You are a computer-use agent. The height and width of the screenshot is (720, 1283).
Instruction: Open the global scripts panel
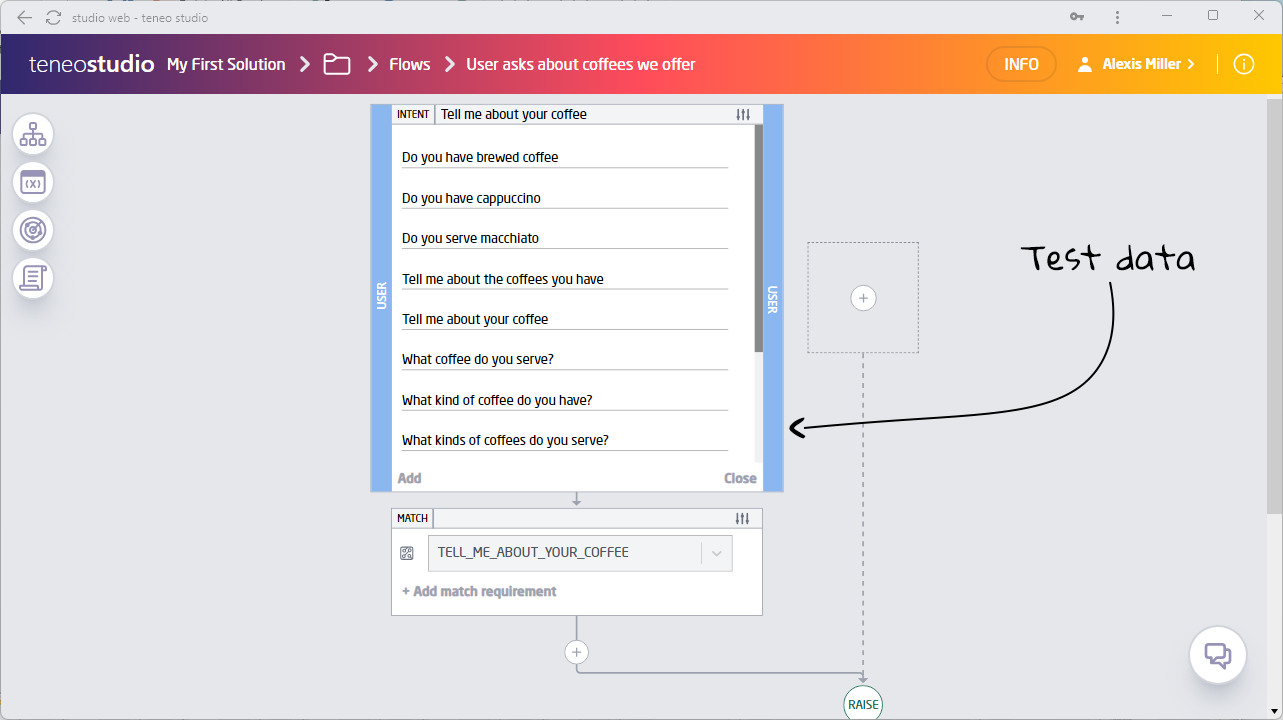[x=33, y=277]
